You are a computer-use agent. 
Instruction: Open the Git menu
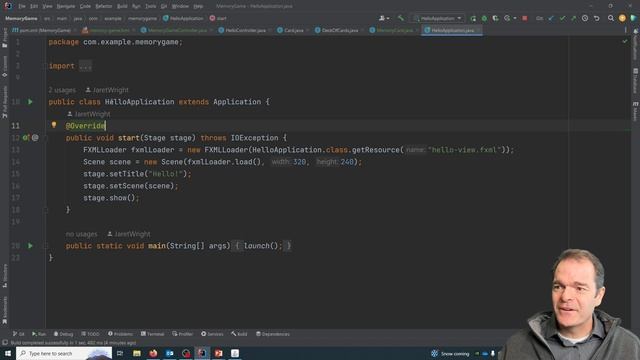(x=164, y=6)
